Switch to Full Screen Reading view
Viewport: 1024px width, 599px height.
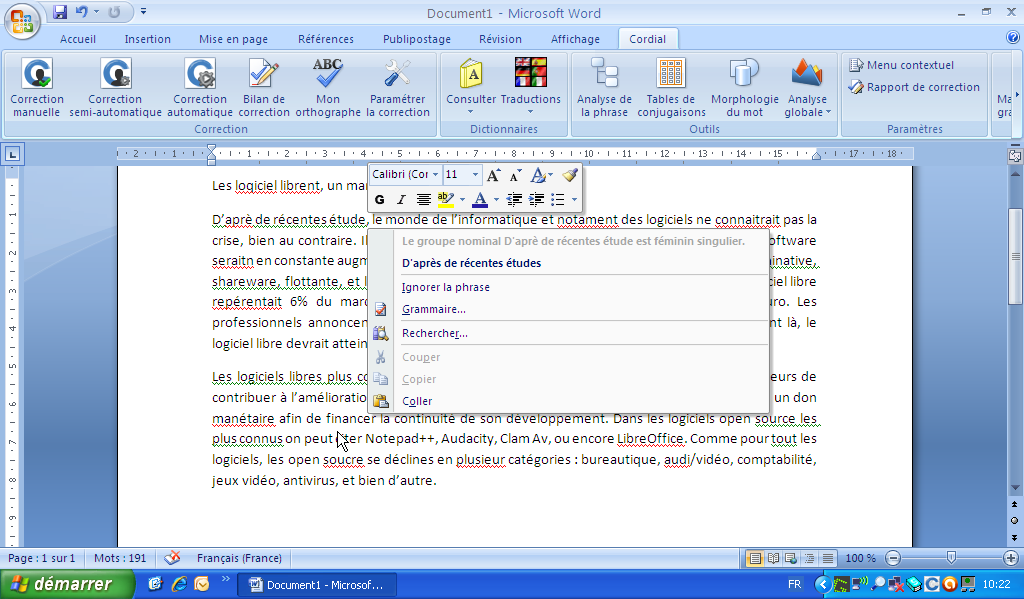point(773,559)
